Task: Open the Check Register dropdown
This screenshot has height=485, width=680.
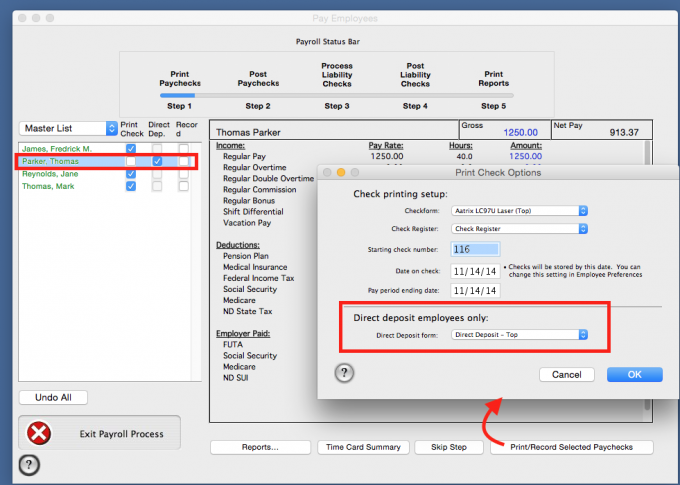Action: coord(520,229)
